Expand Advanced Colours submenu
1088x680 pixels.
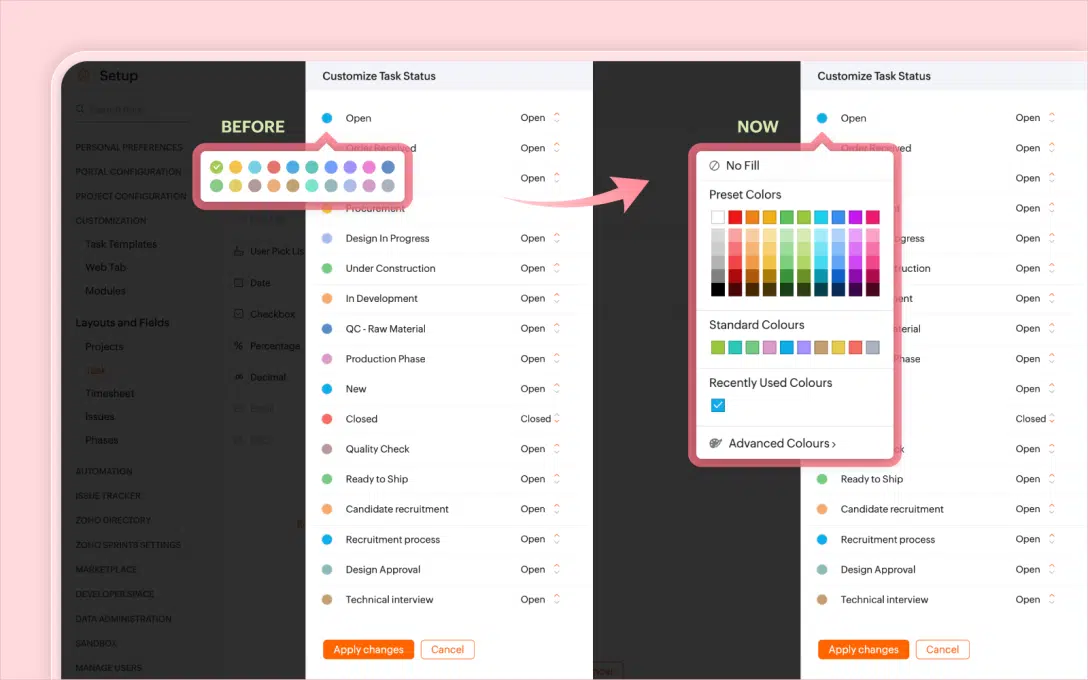click(781, 443)
